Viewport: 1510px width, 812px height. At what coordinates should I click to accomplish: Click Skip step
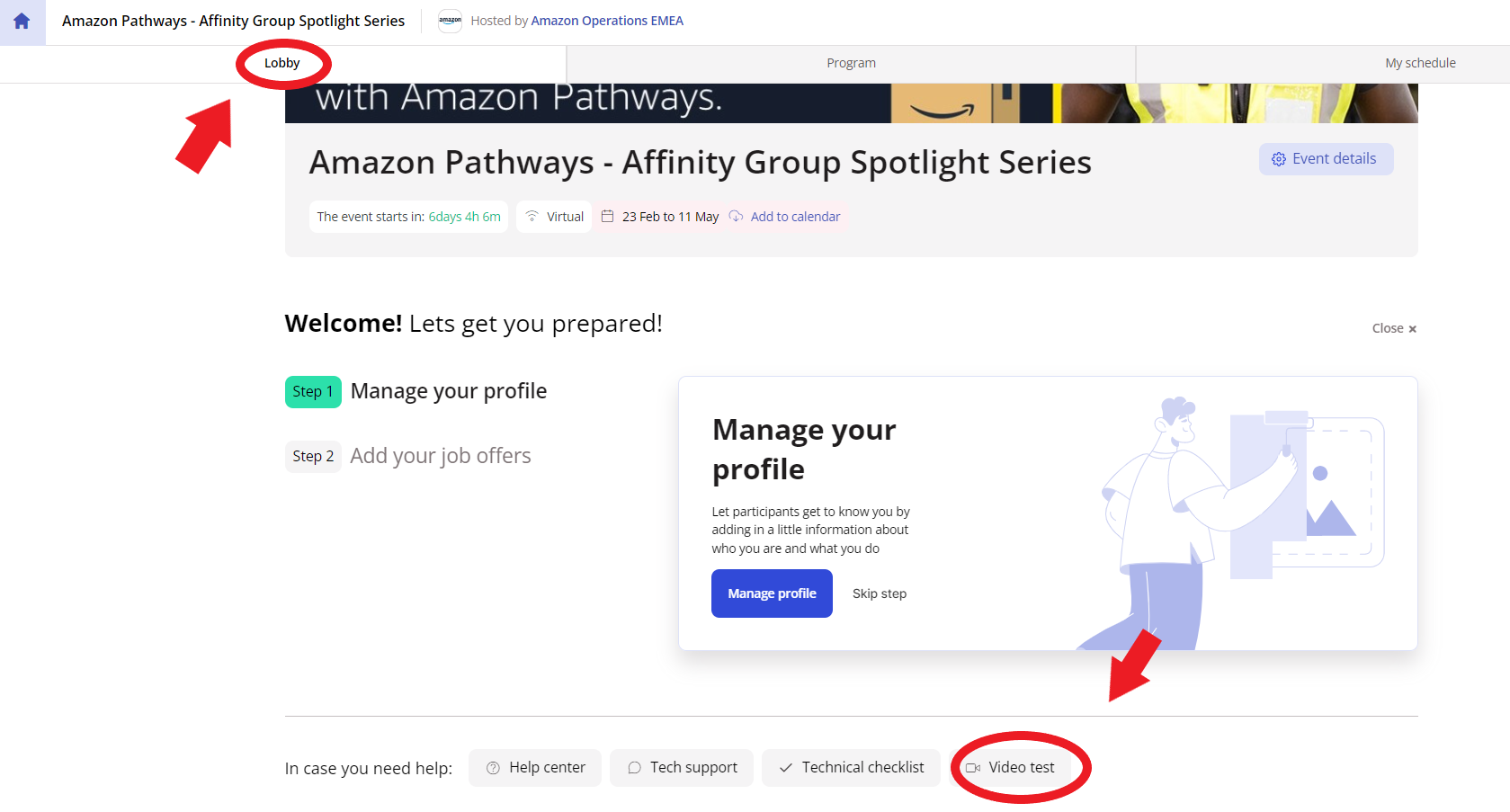point(879,593)
